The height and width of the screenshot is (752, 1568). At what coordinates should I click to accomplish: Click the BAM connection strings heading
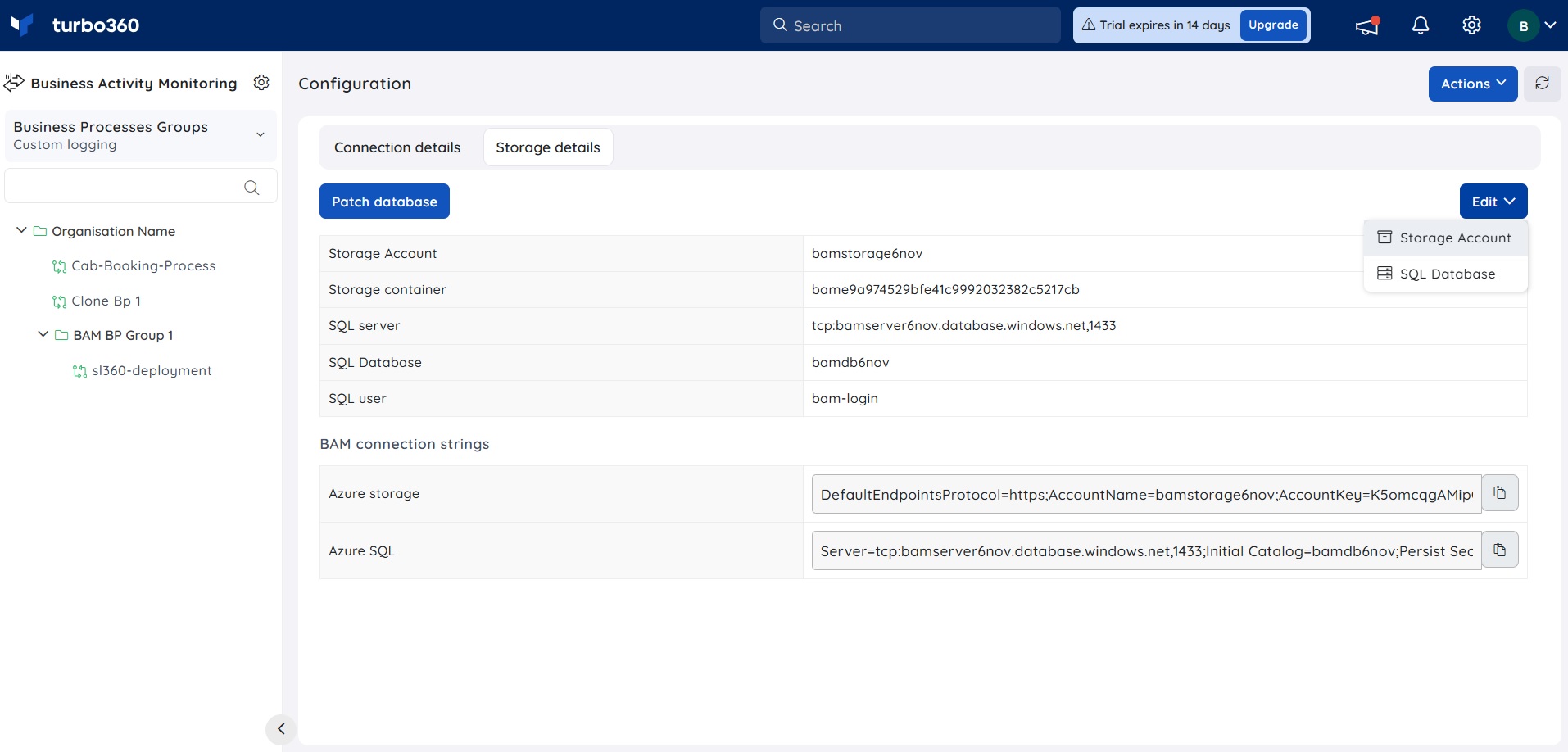tap(405, 444)
